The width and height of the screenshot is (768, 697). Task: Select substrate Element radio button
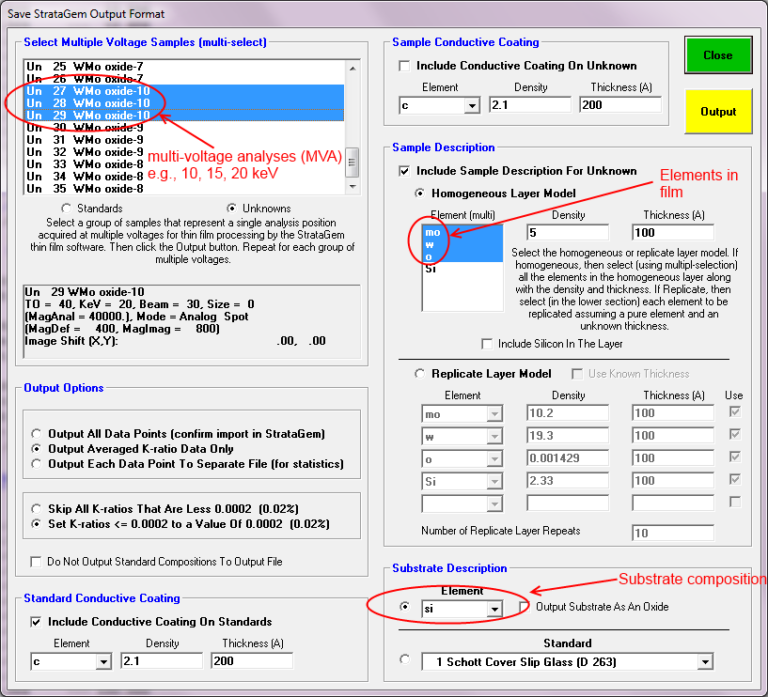(405, 607)
